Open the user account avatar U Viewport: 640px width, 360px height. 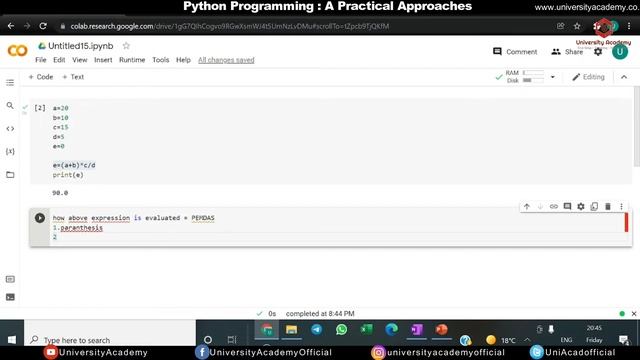620,52
